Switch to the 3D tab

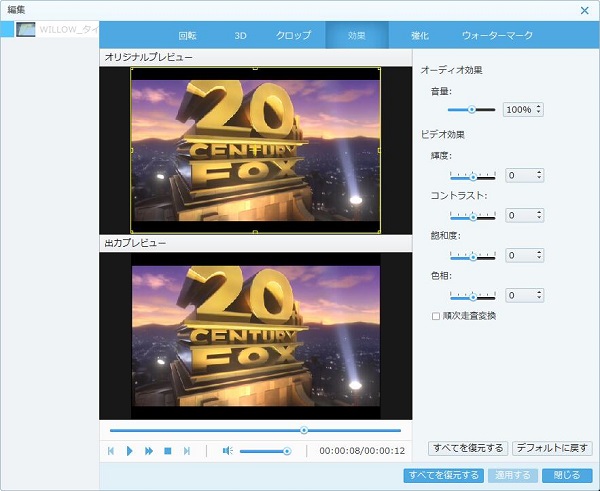[x=240, y=36]
